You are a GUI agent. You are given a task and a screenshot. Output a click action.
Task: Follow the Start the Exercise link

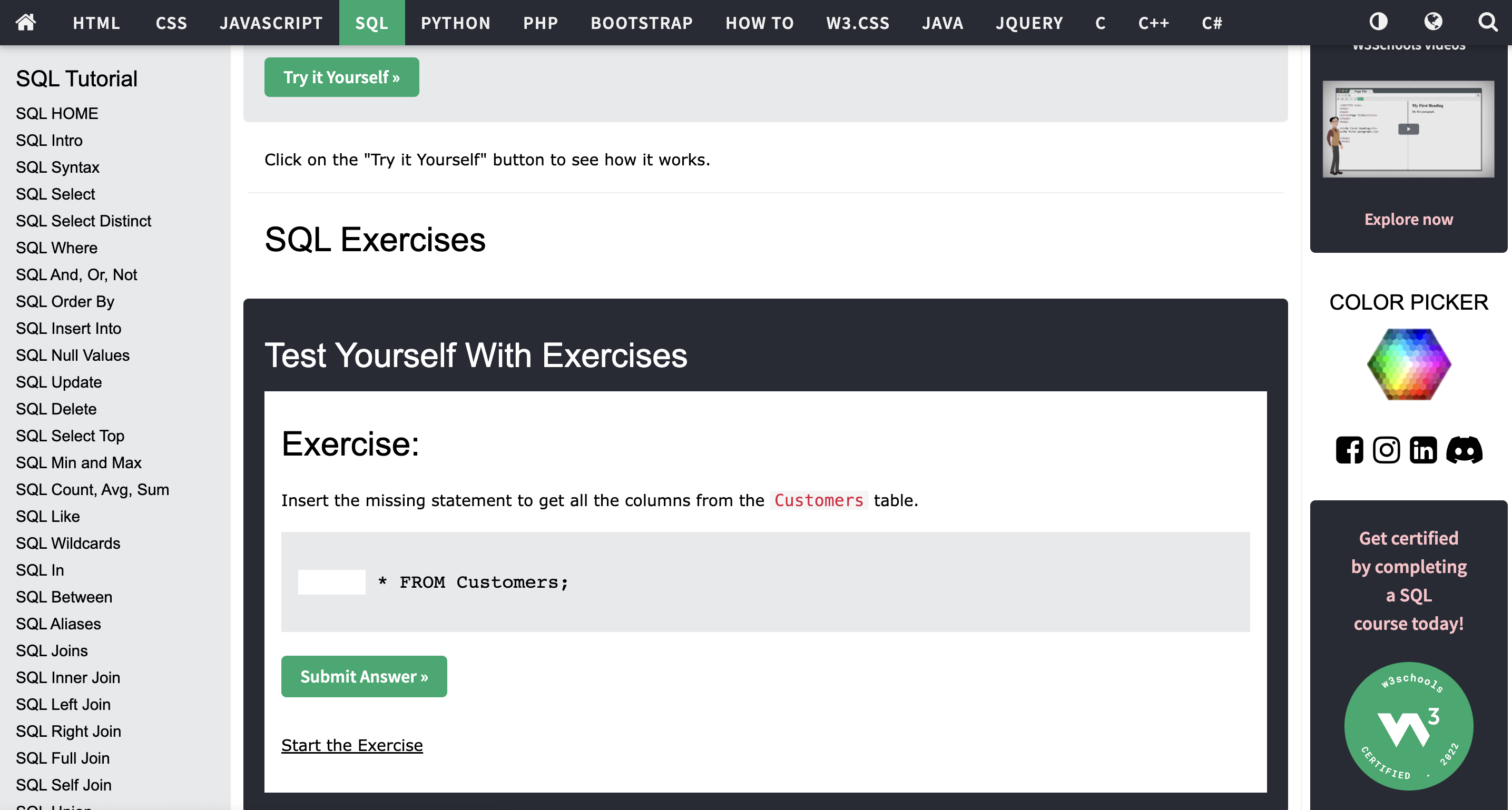tap(351, 745)
